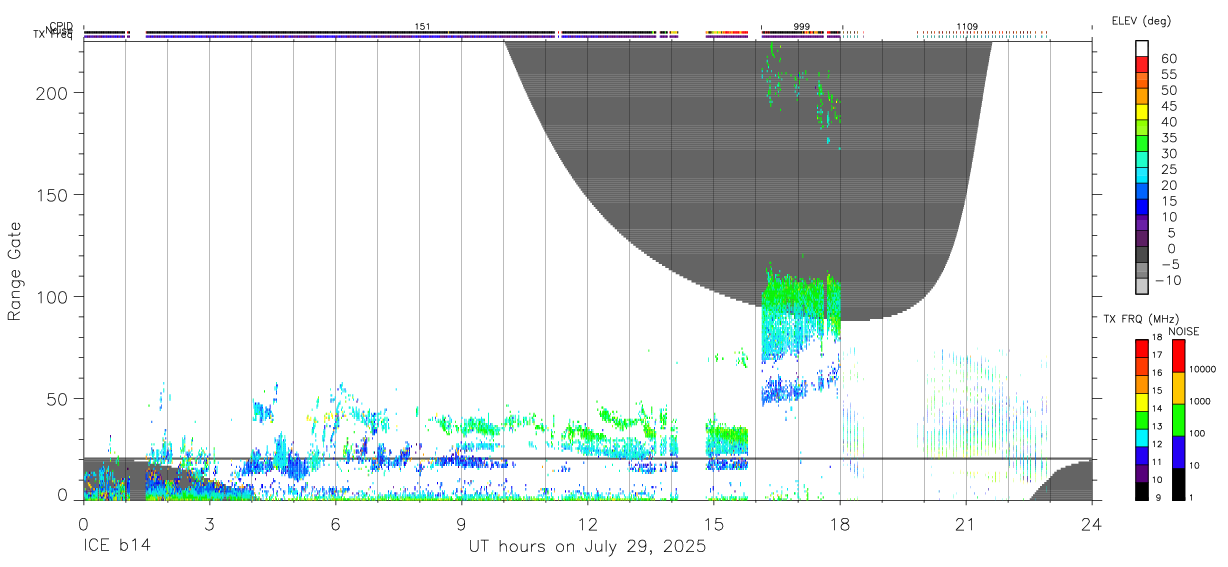Click the '60' label on the ELEV scale
This screenshot has width=1228, height=567.
(1170, 60)
